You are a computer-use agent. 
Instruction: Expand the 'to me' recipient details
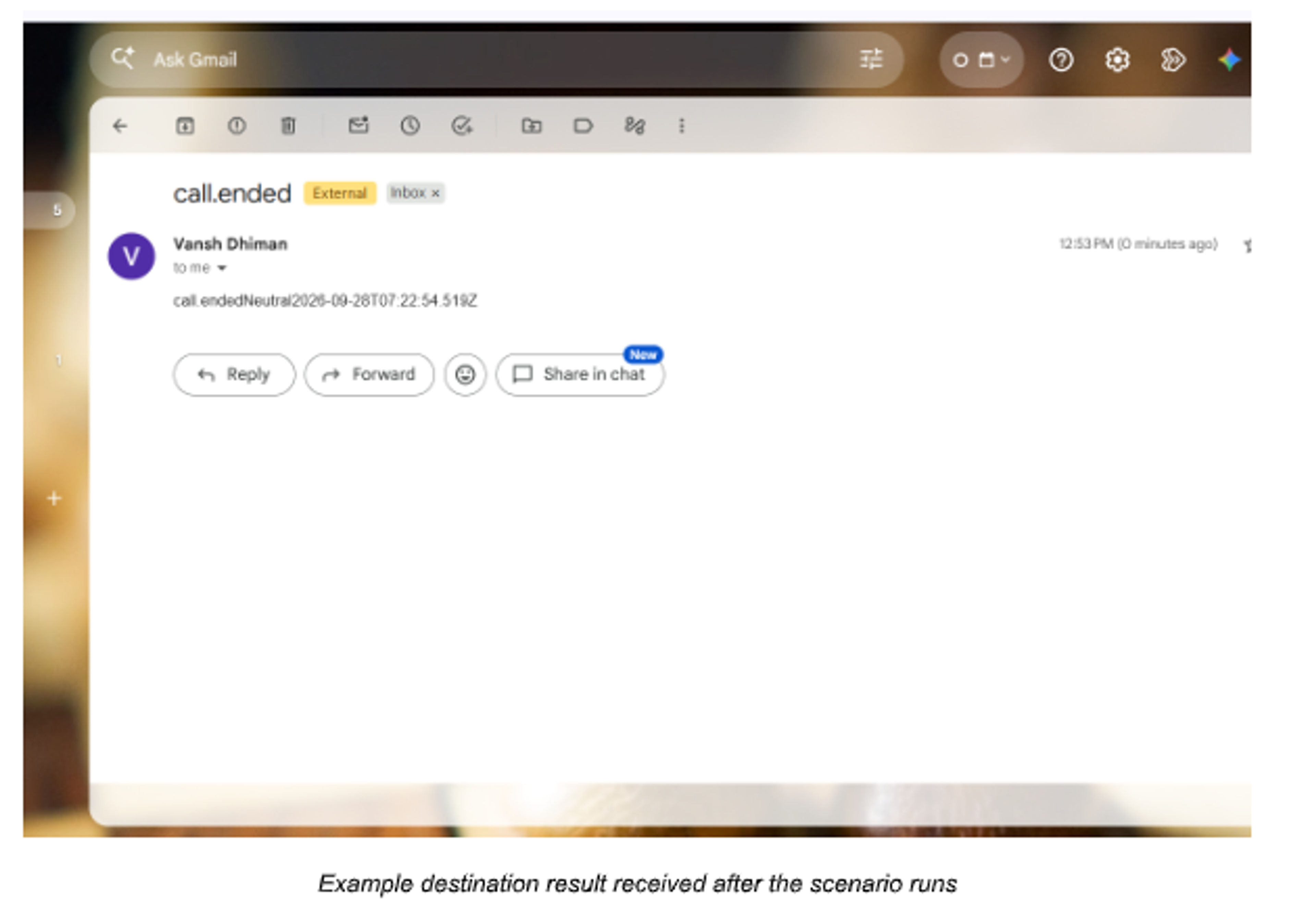point(222,269)
